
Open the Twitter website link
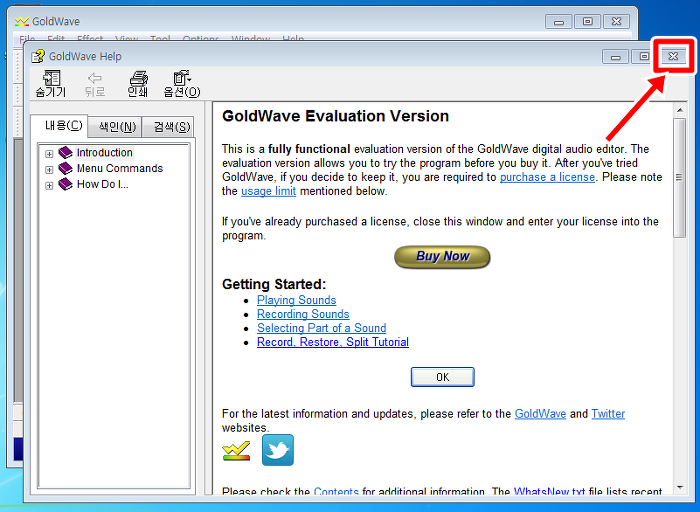click(x=608, y=414)
